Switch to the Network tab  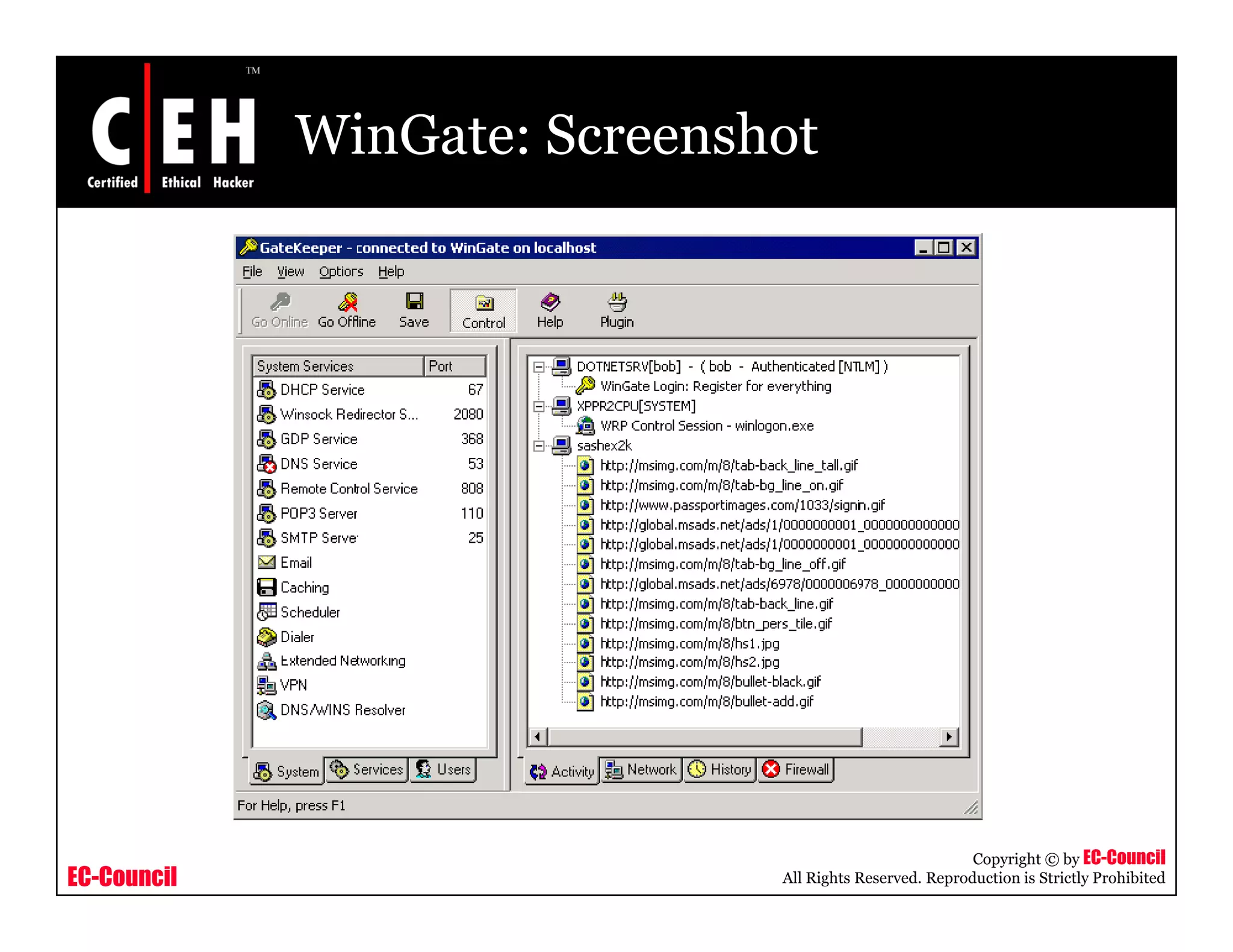(641, 770)
